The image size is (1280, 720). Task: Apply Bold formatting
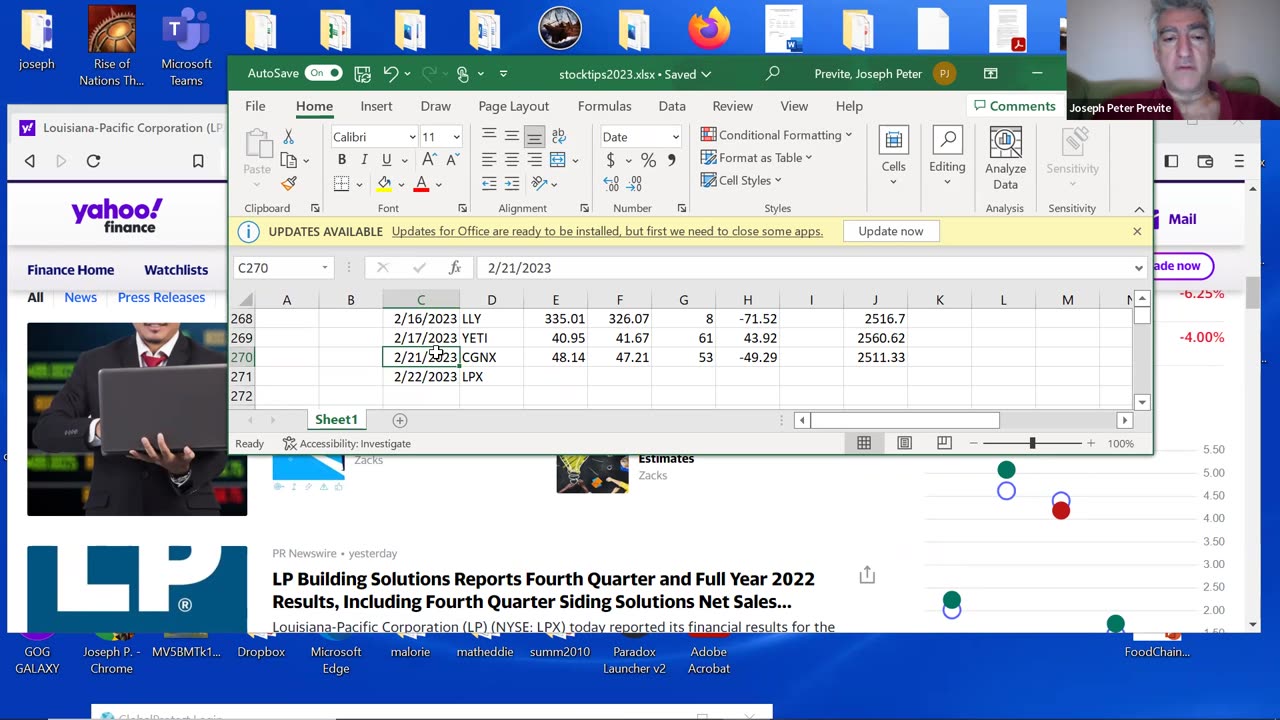pyautogui.click(x=342, y=160)
